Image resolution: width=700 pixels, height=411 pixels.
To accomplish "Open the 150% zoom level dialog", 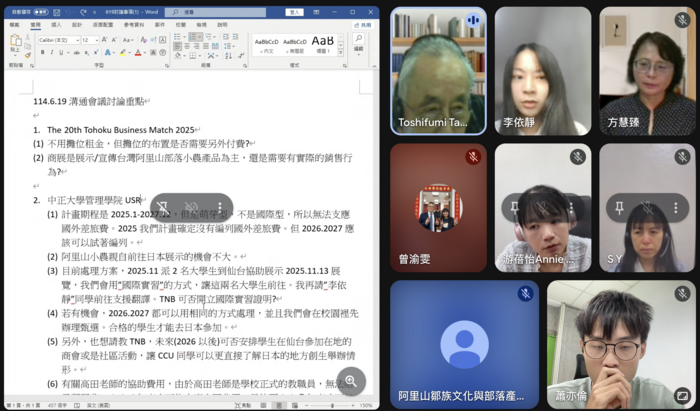I will click(367, 406).
